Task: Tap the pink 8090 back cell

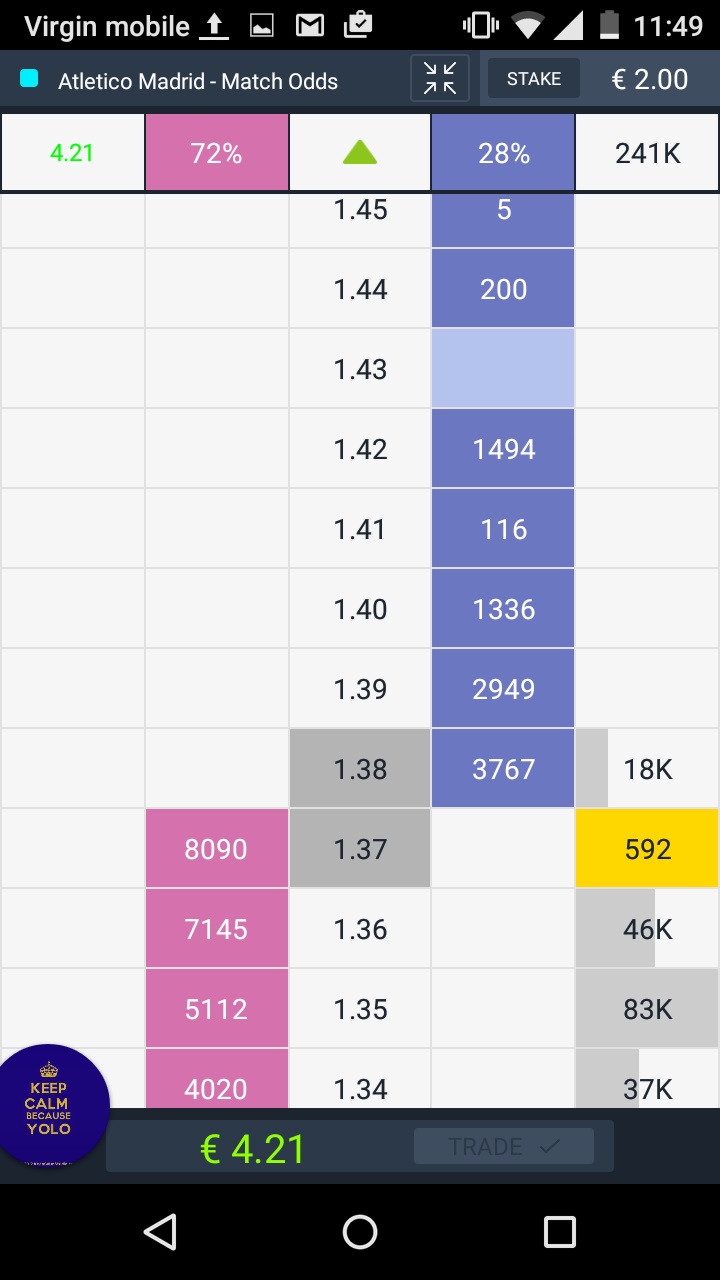Action: pyautogui.click(x=217, y=849)
